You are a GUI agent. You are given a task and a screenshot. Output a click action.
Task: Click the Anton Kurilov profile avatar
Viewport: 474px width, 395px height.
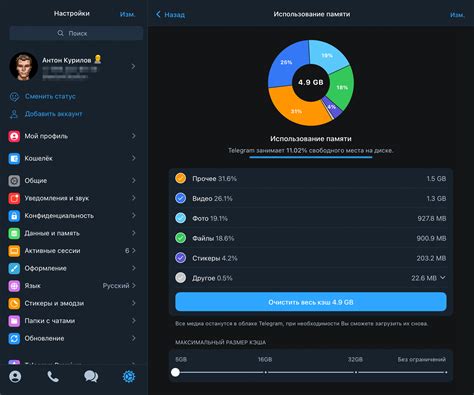point(23,66)
